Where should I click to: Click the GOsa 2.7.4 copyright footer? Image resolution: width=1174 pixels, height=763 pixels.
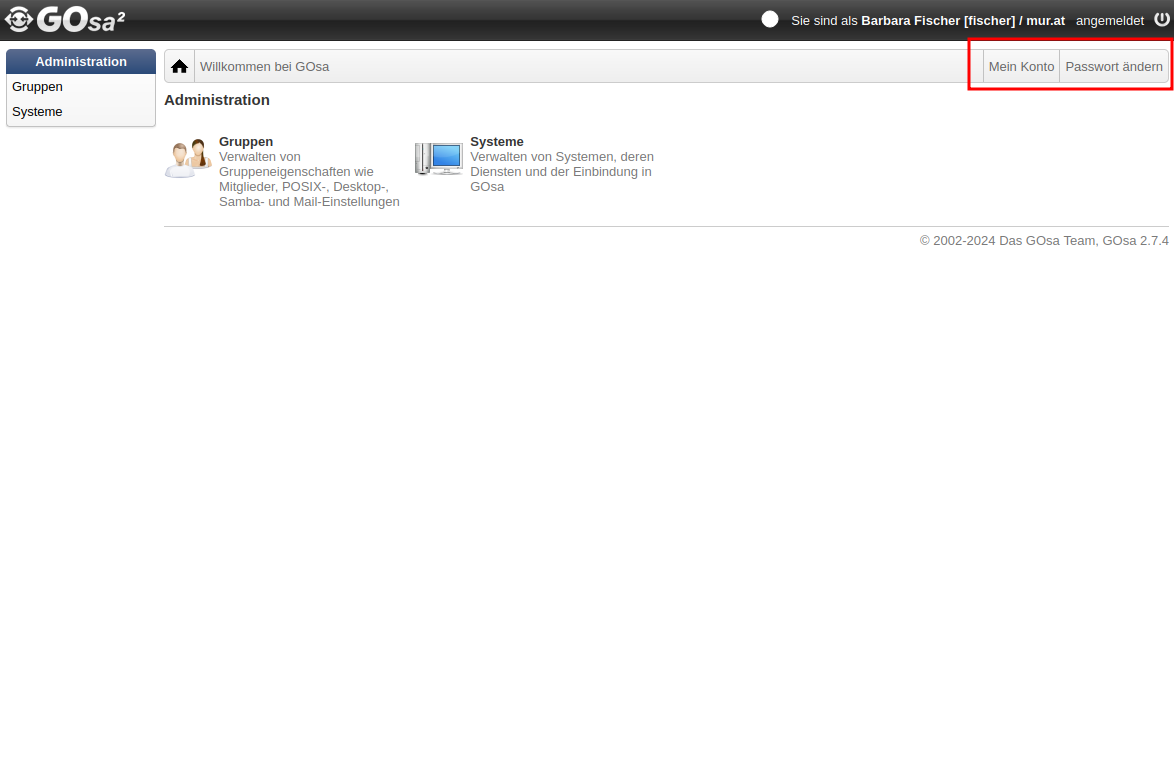click(x=1044, y=240)
